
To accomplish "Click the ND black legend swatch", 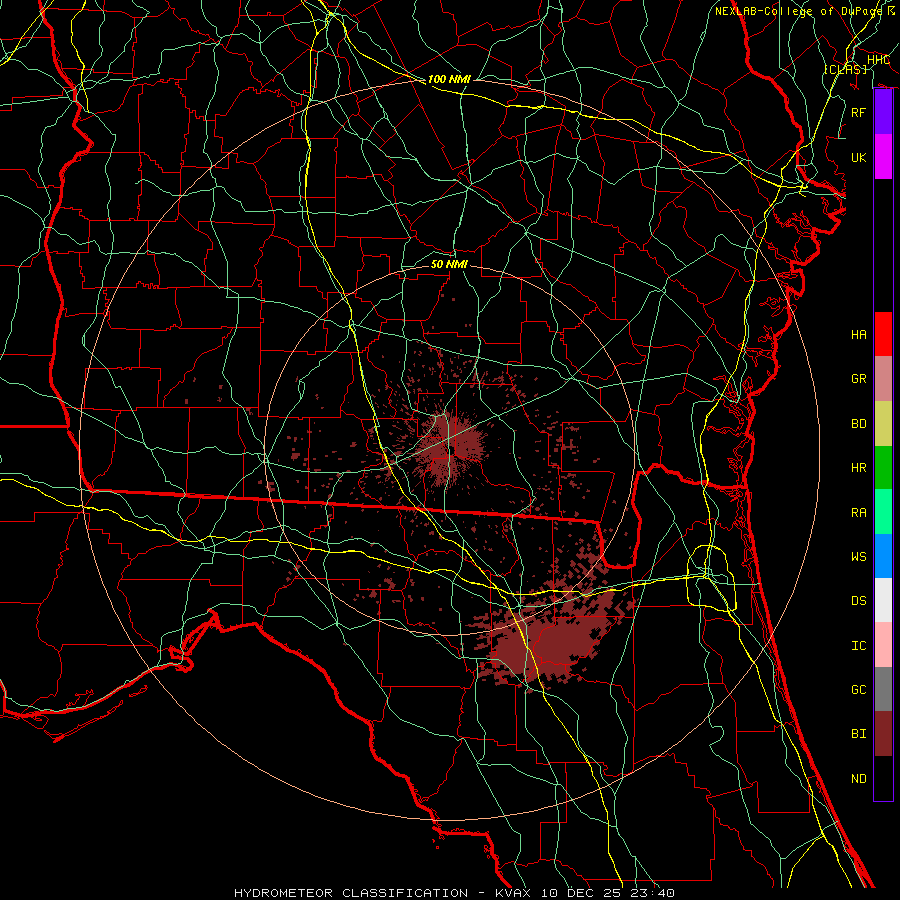I will (883, 778).
